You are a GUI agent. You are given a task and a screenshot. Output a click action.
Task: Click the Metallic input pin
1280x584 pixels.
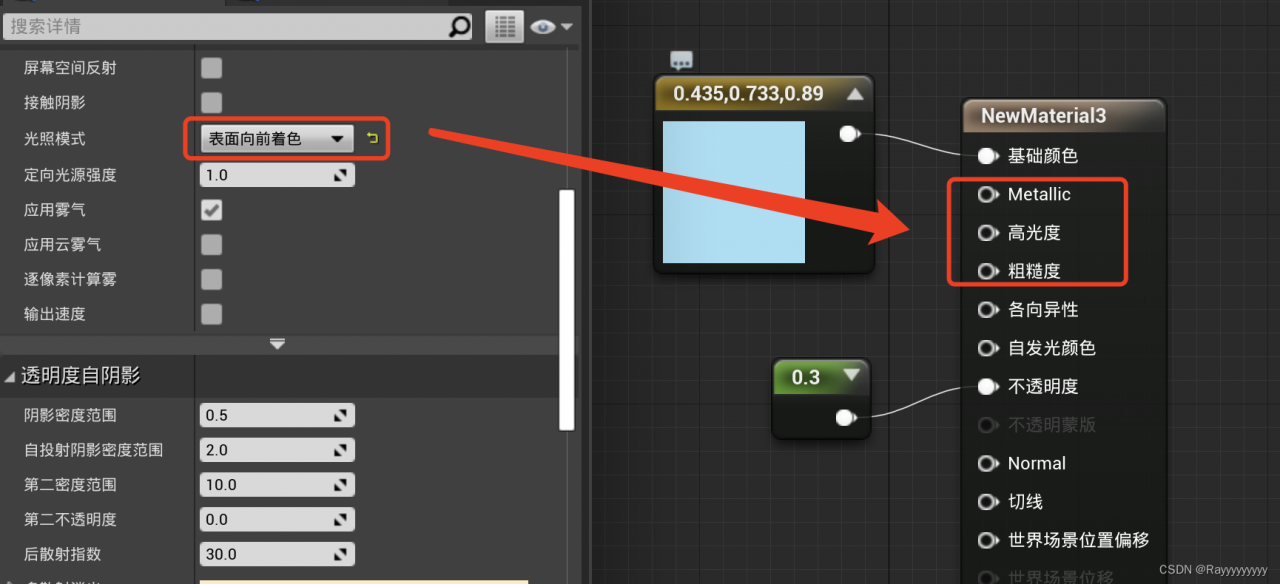pyautogui.click(x=988, y=194)
